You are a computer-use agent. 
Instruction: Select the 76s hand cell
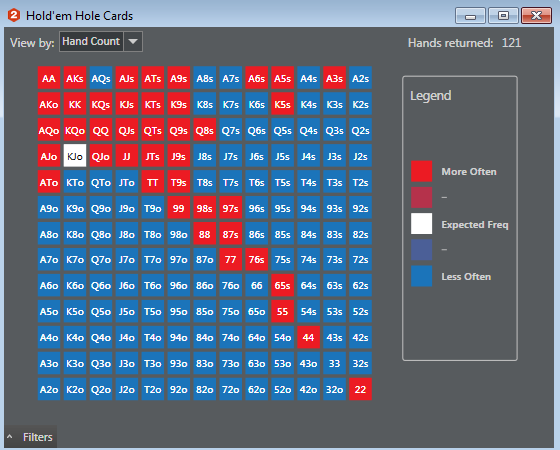pos(256,259)
